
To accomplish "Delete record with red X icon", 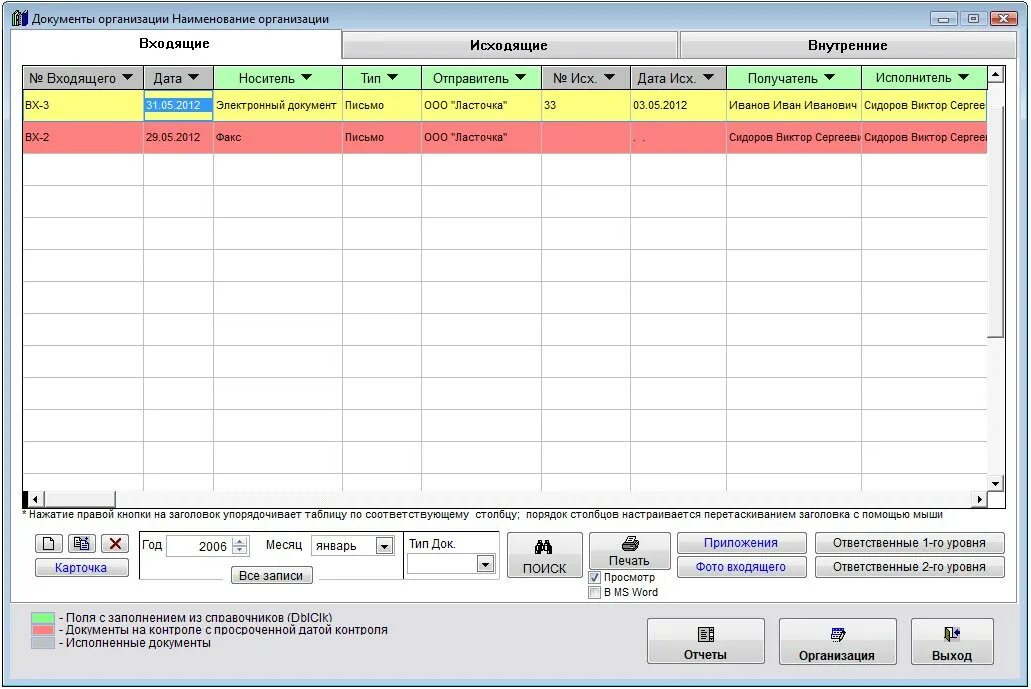I will click(115, 544).
